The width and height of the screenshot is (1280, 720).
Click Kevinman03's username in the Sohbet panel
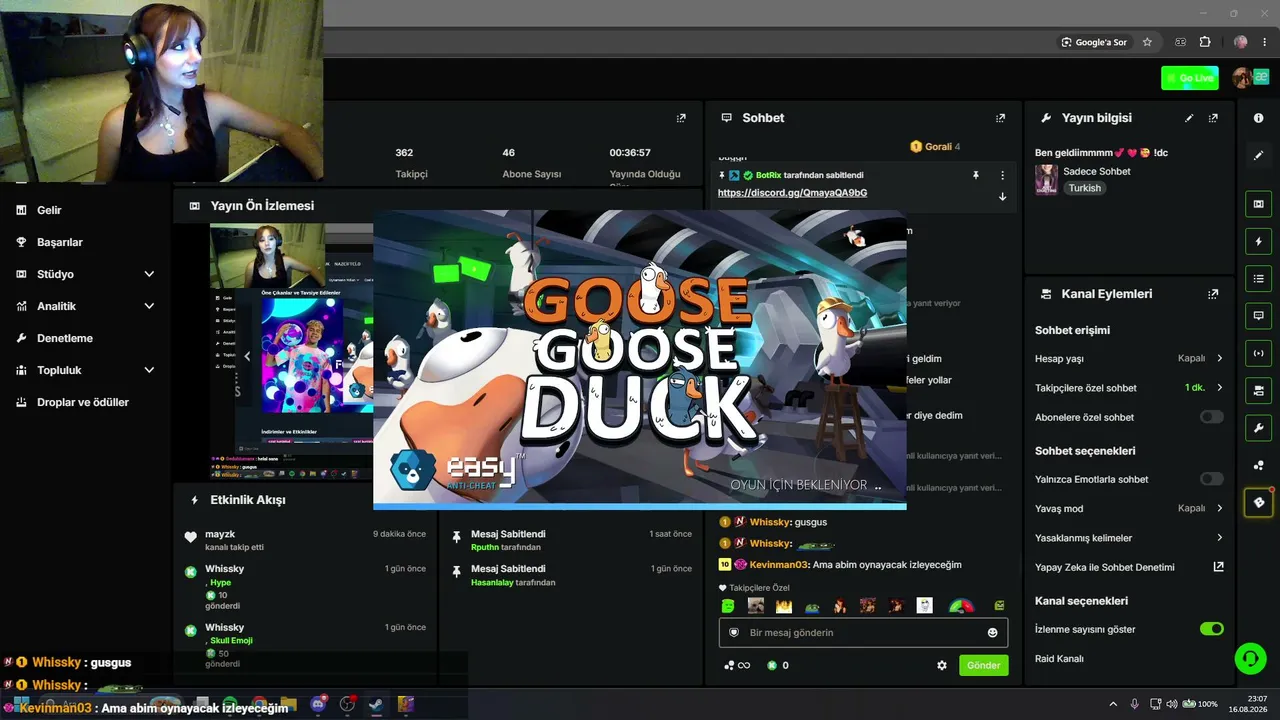(779, 565)
